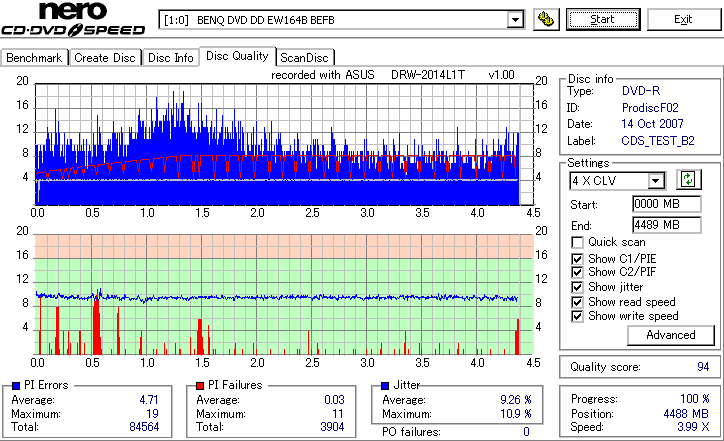Click the Nero CD-DVD Speed logo

(x=73, y=19)
